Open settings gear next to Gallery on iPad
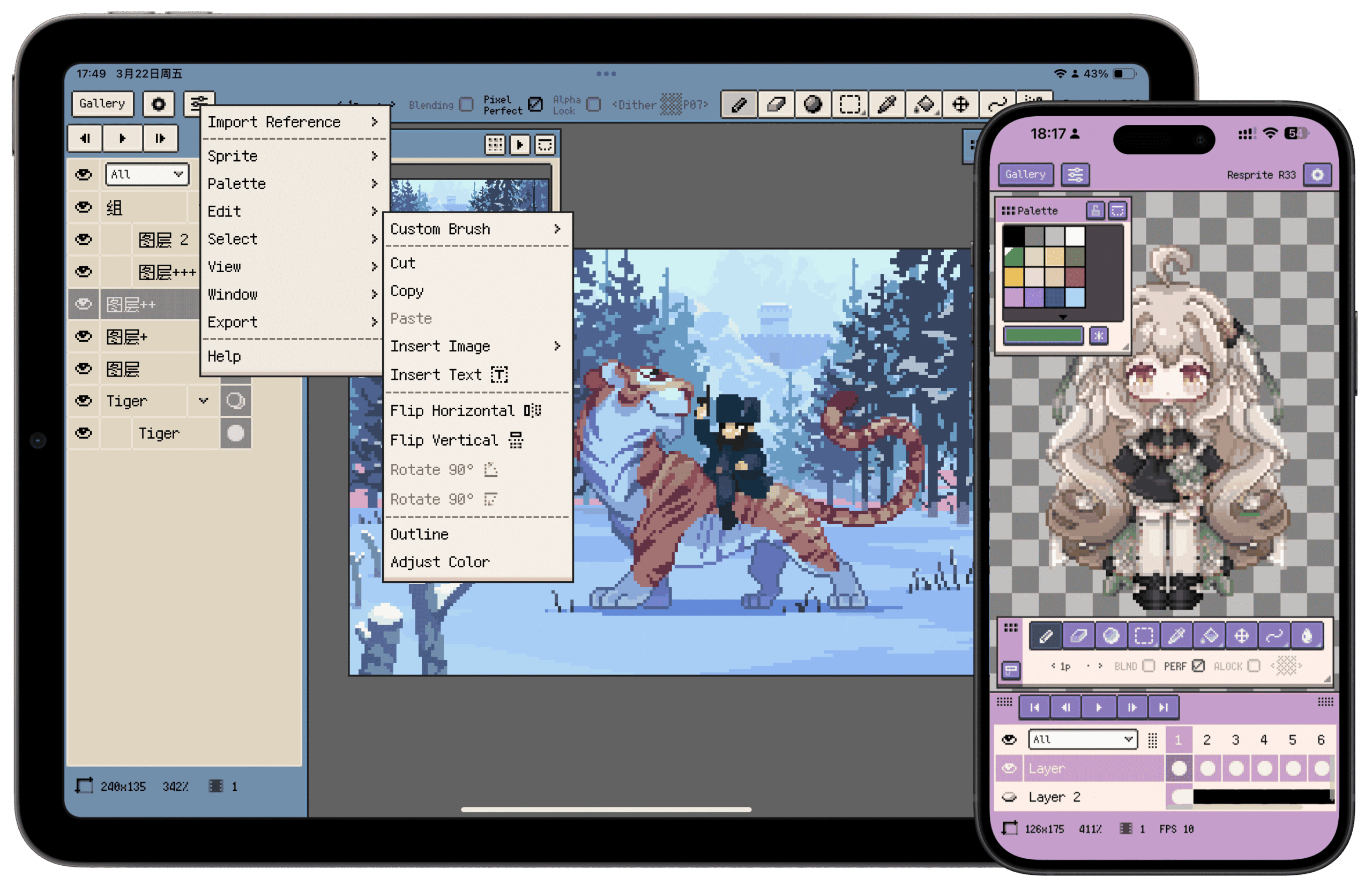1372x892 pixels. tap(159, 104)
